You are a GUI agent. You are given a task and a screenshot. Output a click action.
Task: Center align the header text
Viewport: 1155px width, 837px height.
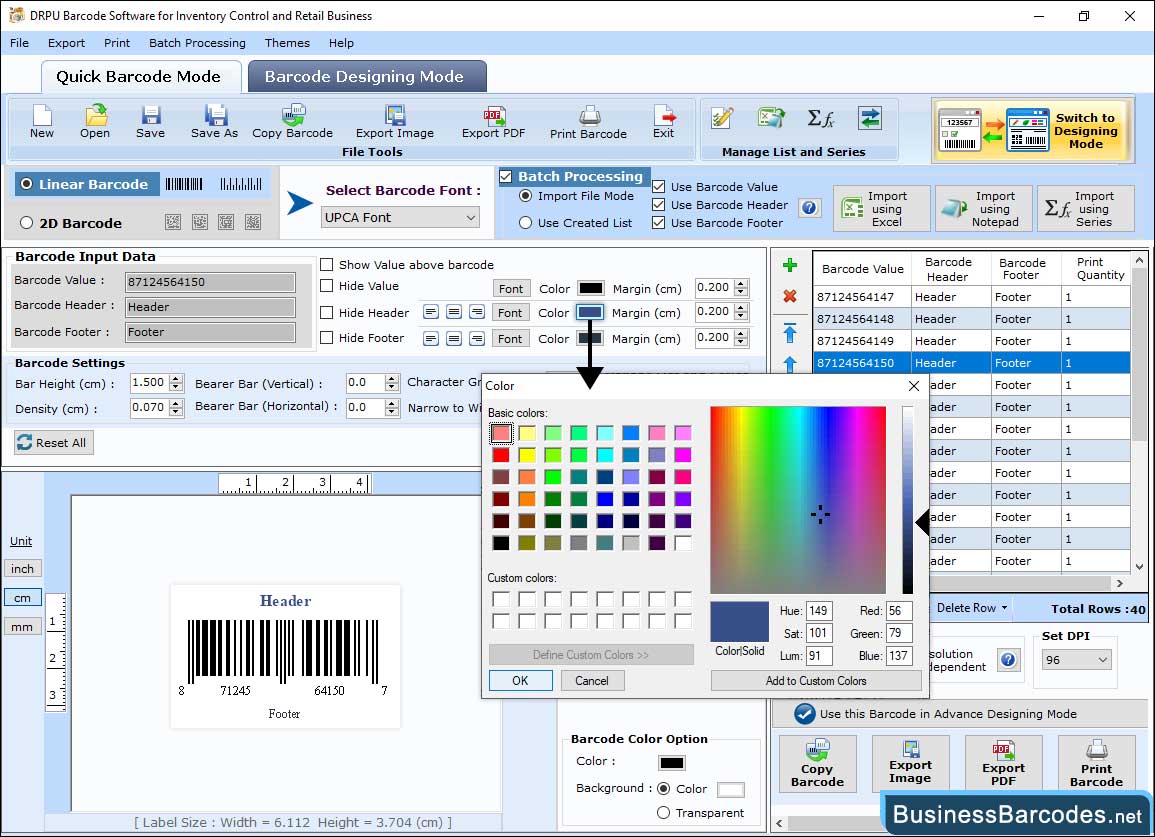454,312
